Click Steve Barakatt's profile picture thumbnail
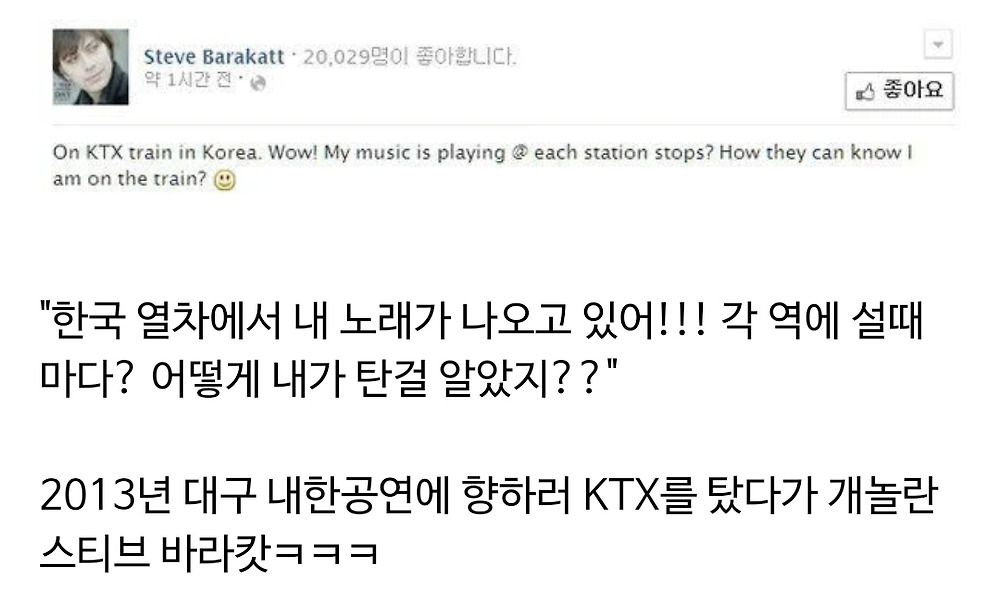Image resolution: width=1000 pixels, height=604 pixels. (90, 66)
